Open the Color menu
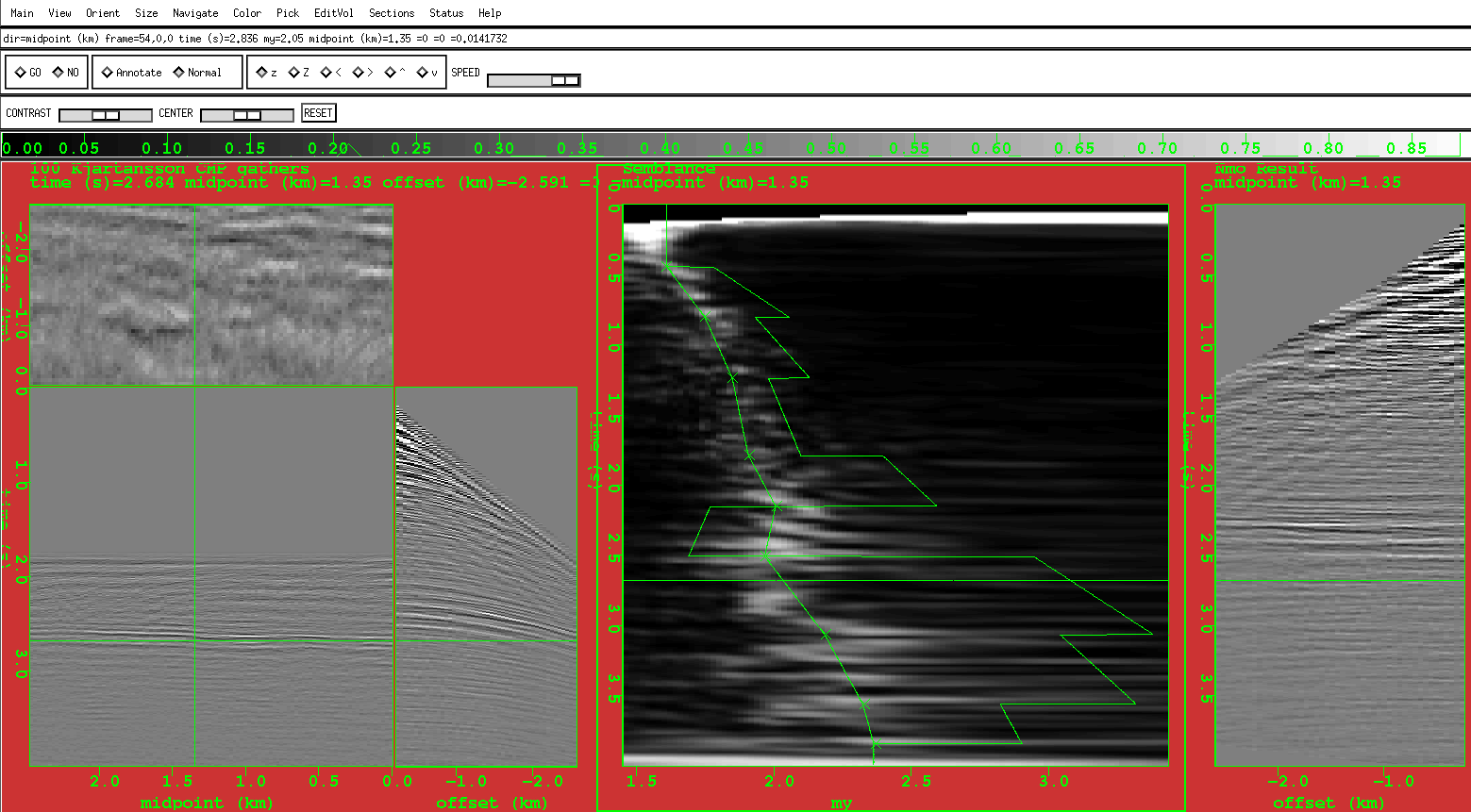 [x=247, y=13]
